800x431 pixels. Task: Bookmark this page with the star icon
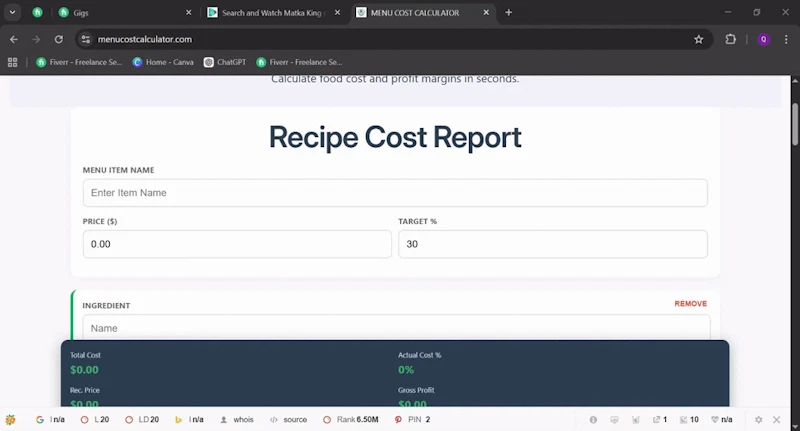tap(698, 39)
